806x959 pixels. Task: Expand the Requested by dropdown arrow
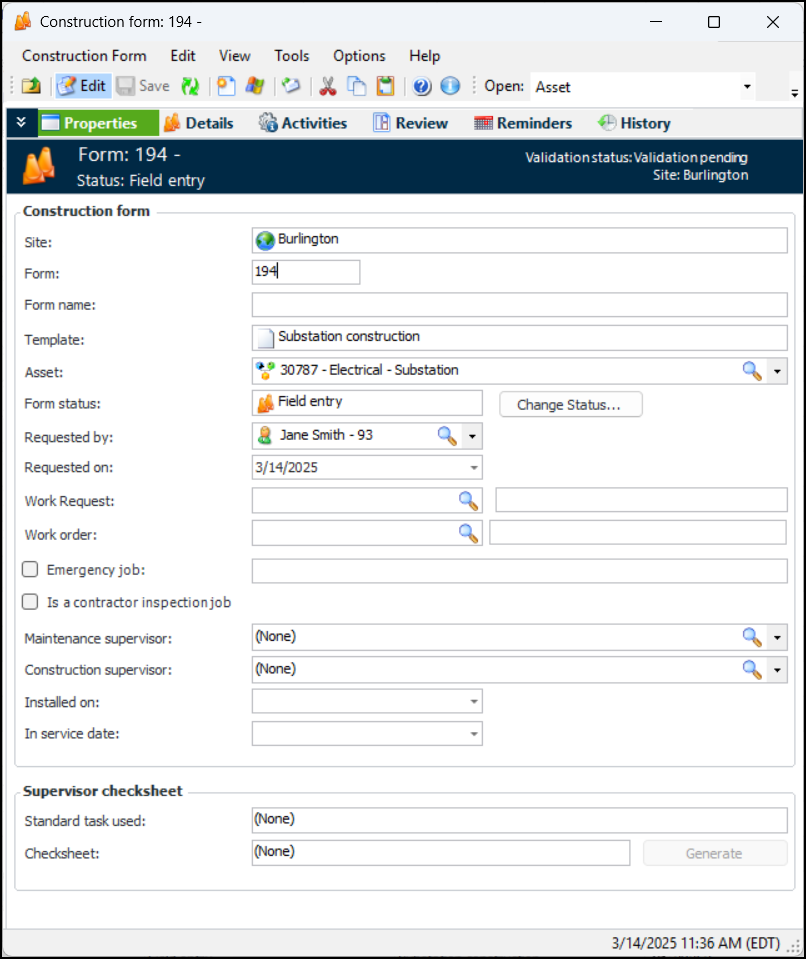472,436
